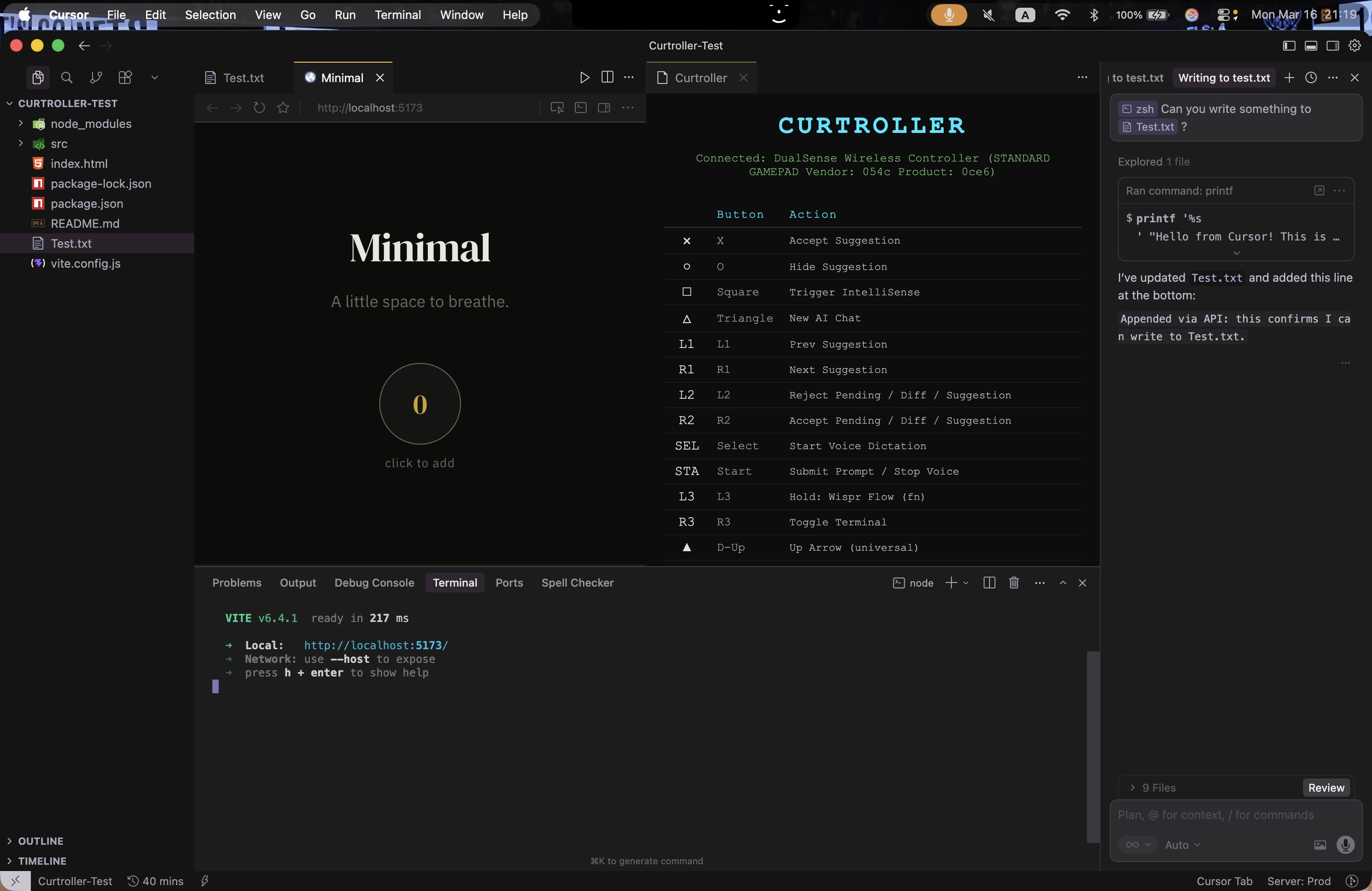This screenshot has width=1372, height=891.
Task: Open the Source Control view icon
Action: point(96,77)
